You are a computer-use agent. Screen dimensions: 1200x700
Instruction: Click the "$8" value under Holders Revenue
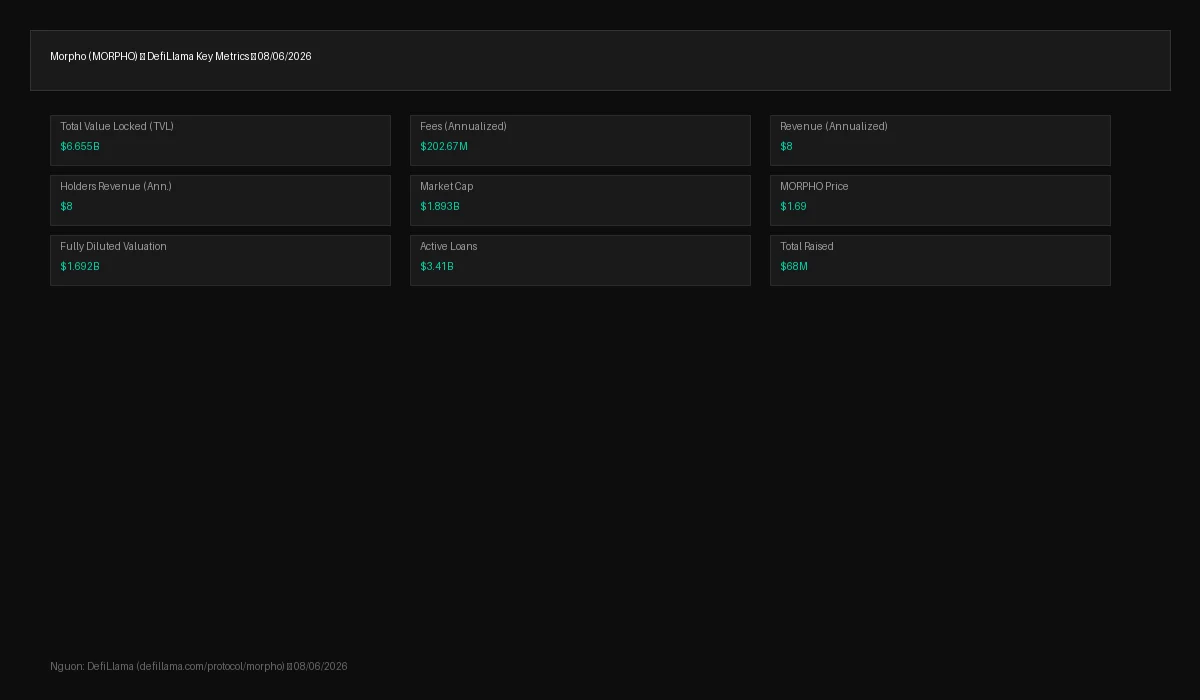point(66,207)
